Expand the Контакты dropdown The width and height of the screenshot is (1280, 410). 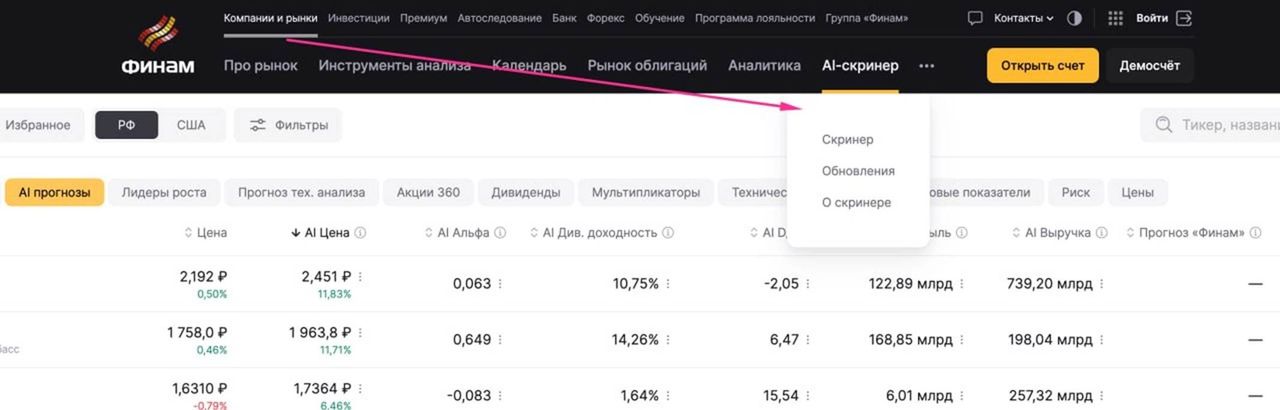click(x=1024, y=18)
